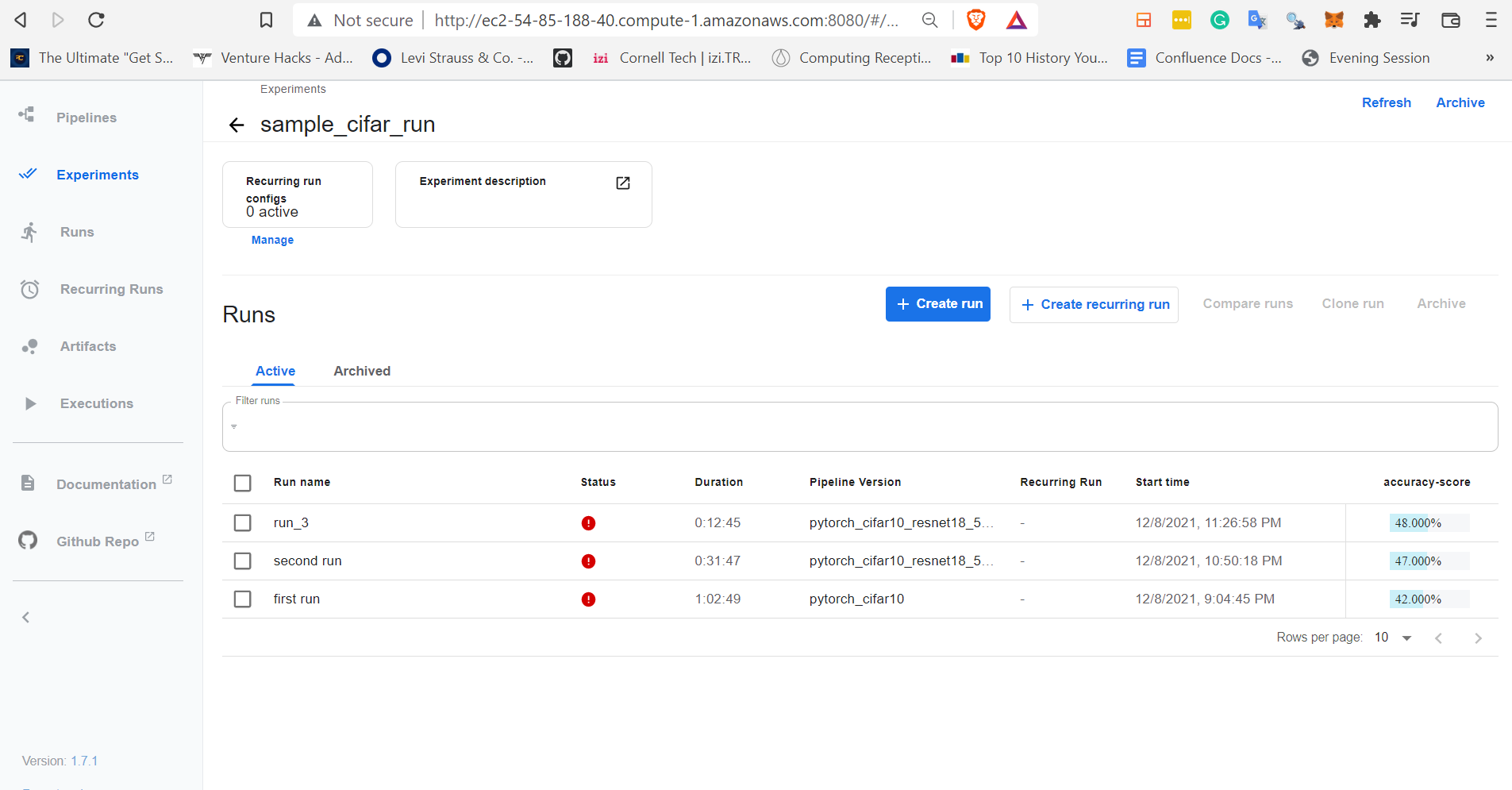This screenshot has height=790, width=1512.
Task: Navigate to the Artifacts panel
Action: click(x=87, y=345)
